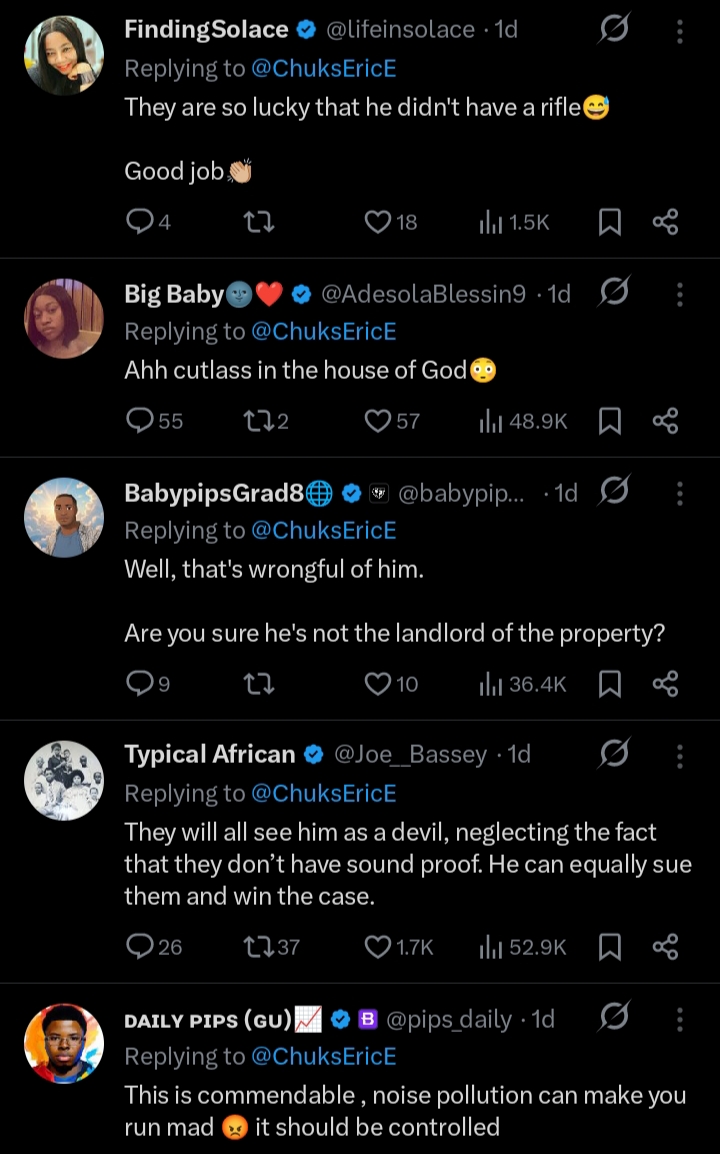Repost FindingSolace's reply

tap(259, 222)
